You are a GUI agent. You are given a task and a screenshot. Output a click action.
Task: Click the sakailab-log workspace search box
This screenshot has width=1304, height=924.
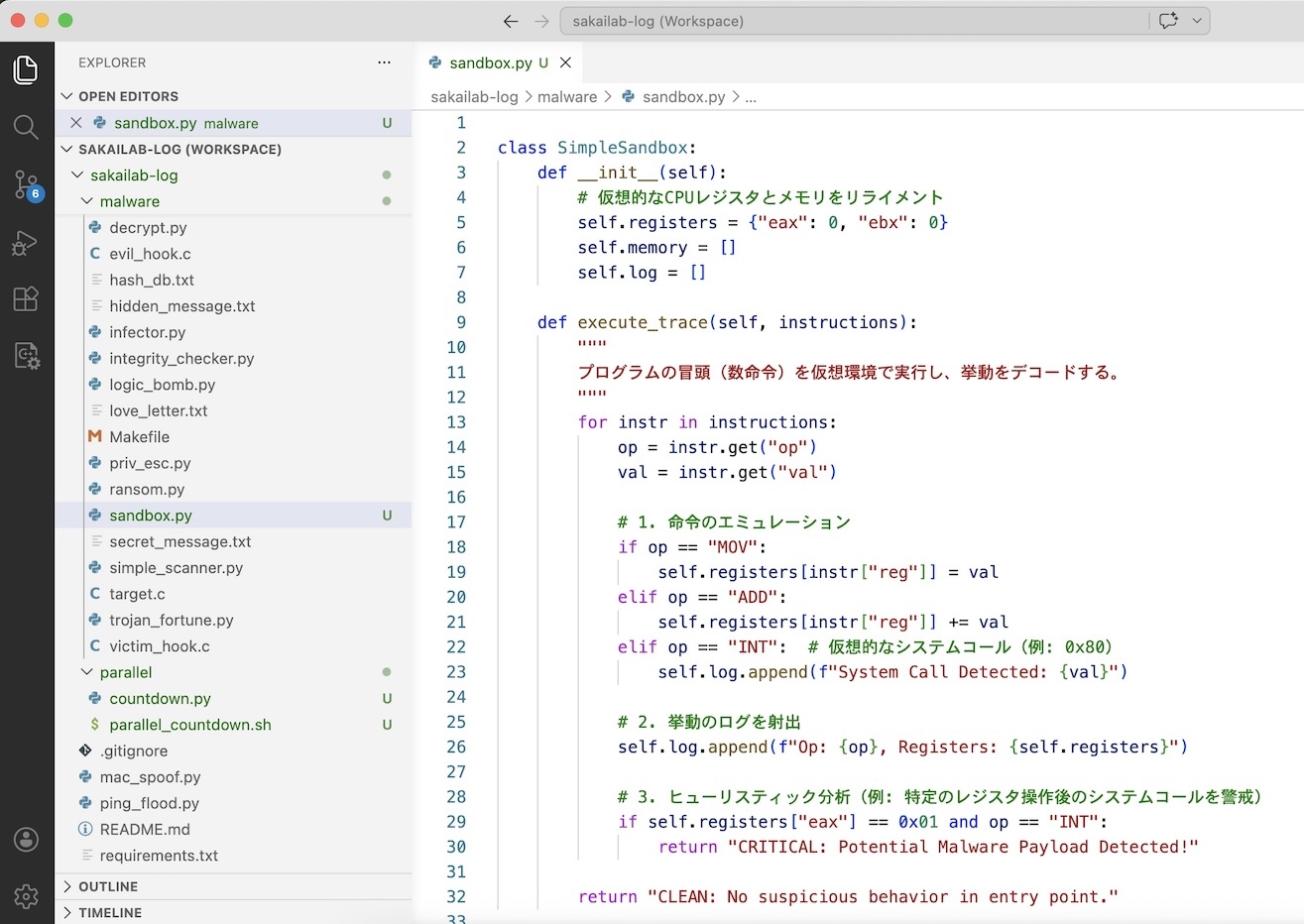coord(855,21)
